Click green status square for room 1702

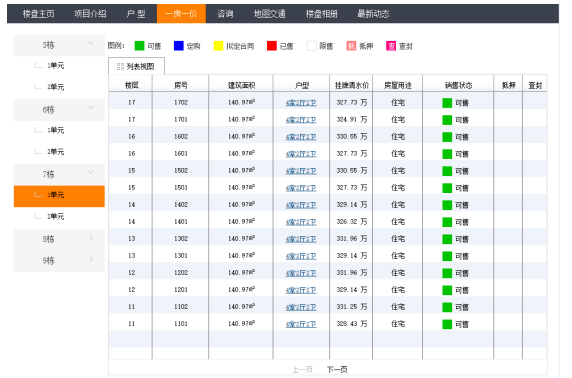447,103
